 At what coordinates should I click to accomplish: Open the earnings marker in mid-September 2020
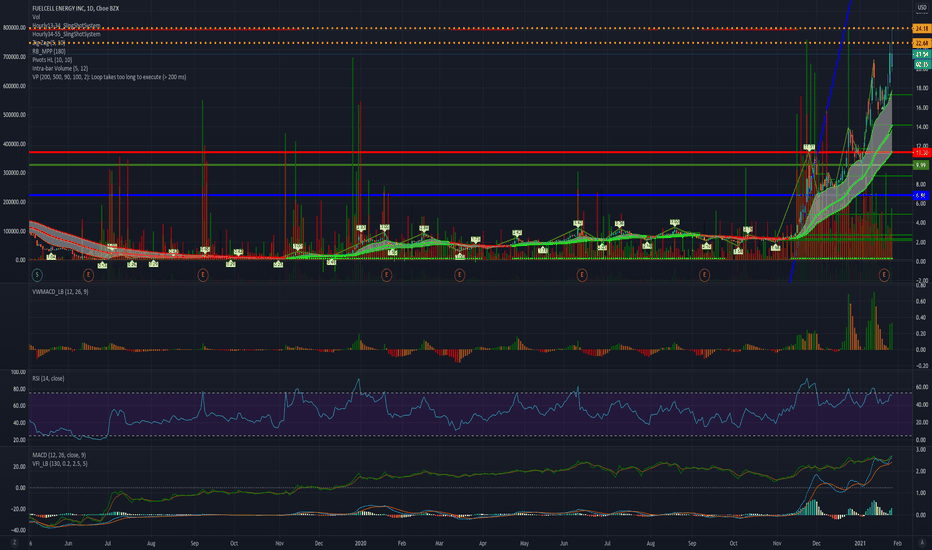click(704, 275)
